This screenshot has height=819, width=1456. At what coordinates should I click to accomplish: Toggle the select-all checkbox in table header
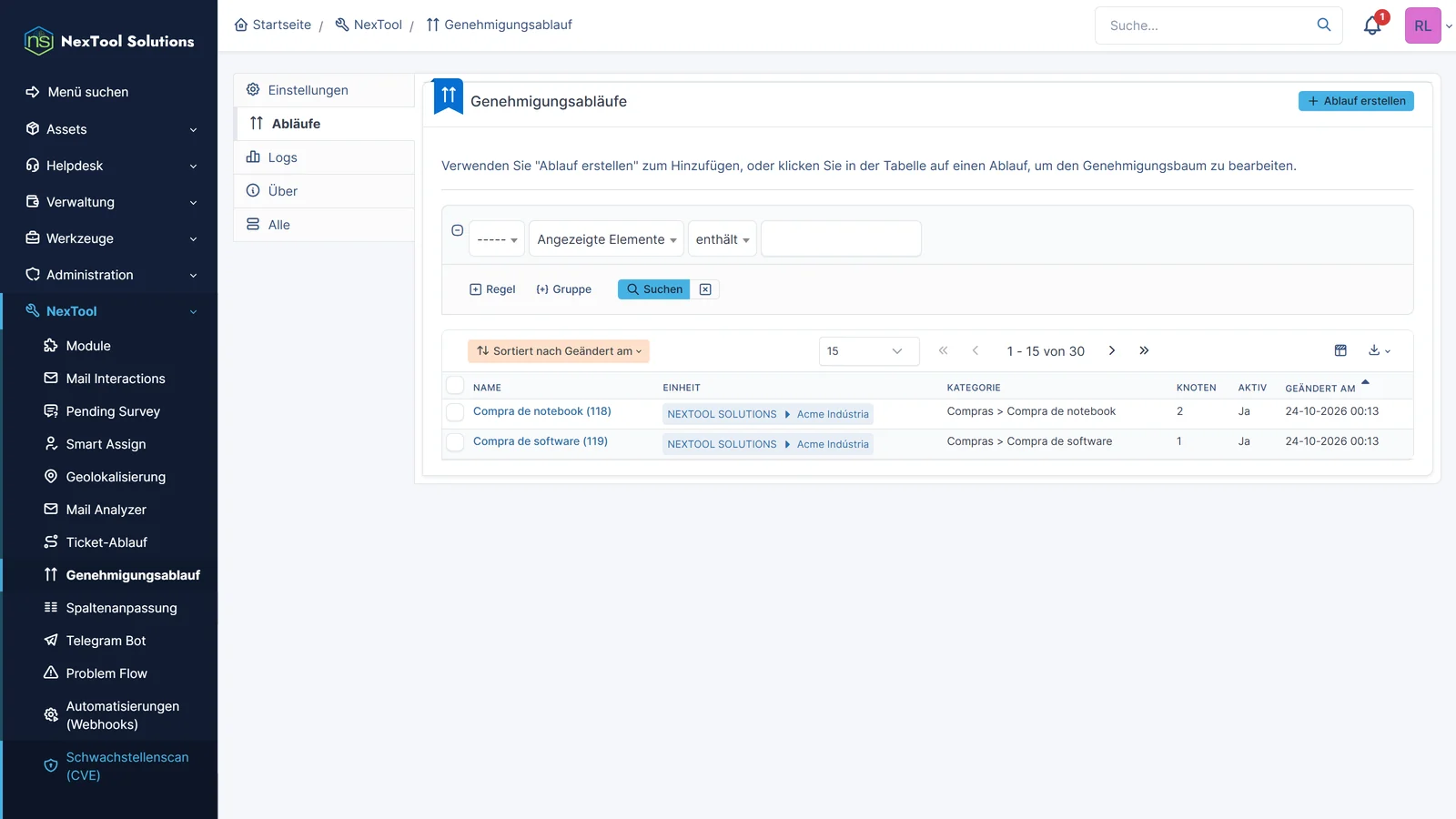[x=455, y=386]
